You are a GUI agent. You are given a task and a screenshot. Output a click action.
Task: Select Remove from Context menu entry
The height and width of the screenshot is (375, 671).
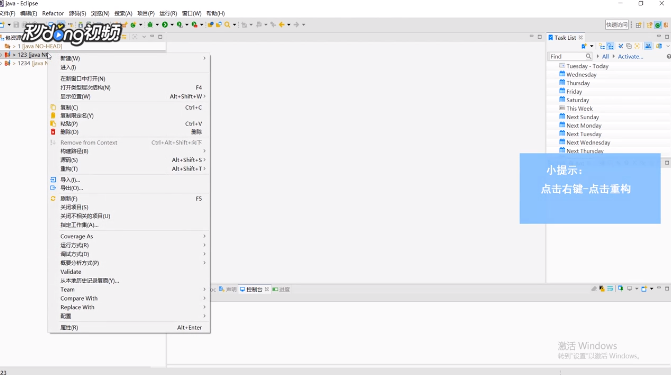coord(129,143)
